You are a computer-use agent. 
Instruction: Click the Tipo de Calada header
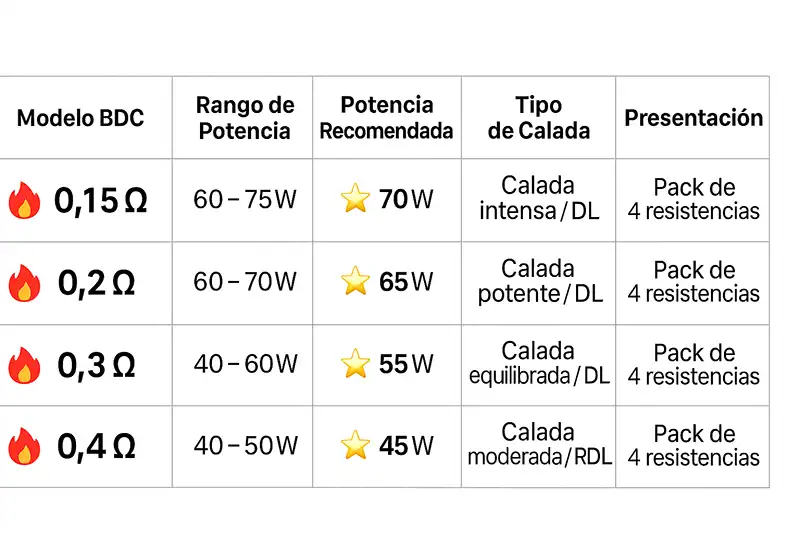click(538, 118)
